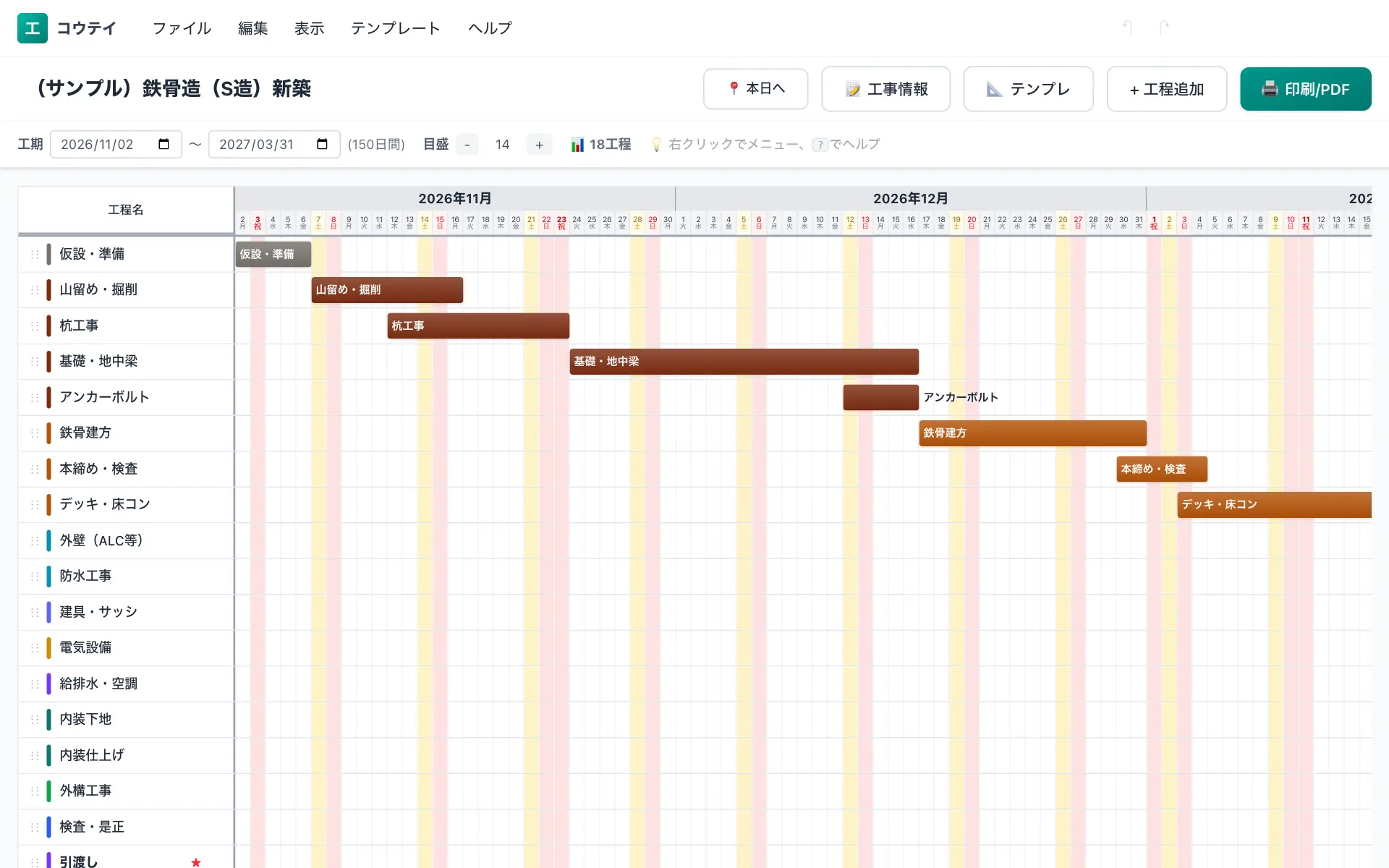This screenshot has height=868, width=1389.
Task: Open 工事情報 project info
Action: pos(885,89)
